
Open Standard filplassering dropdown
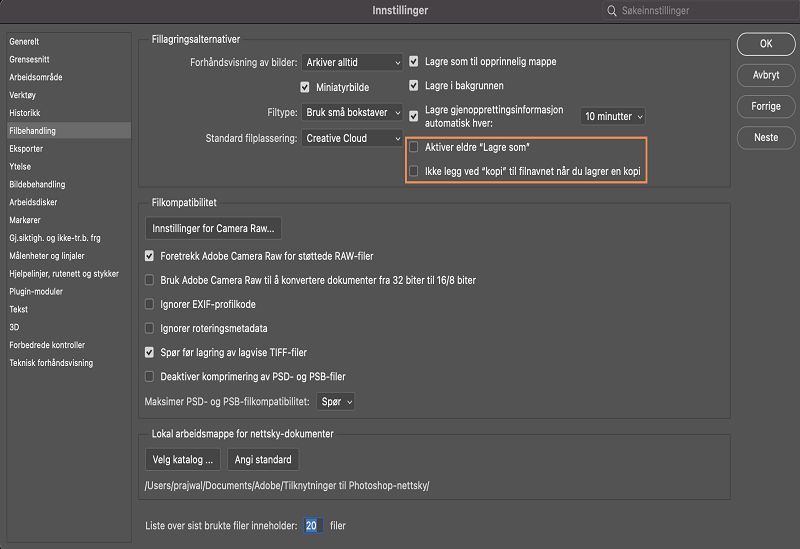coord(353,138)
